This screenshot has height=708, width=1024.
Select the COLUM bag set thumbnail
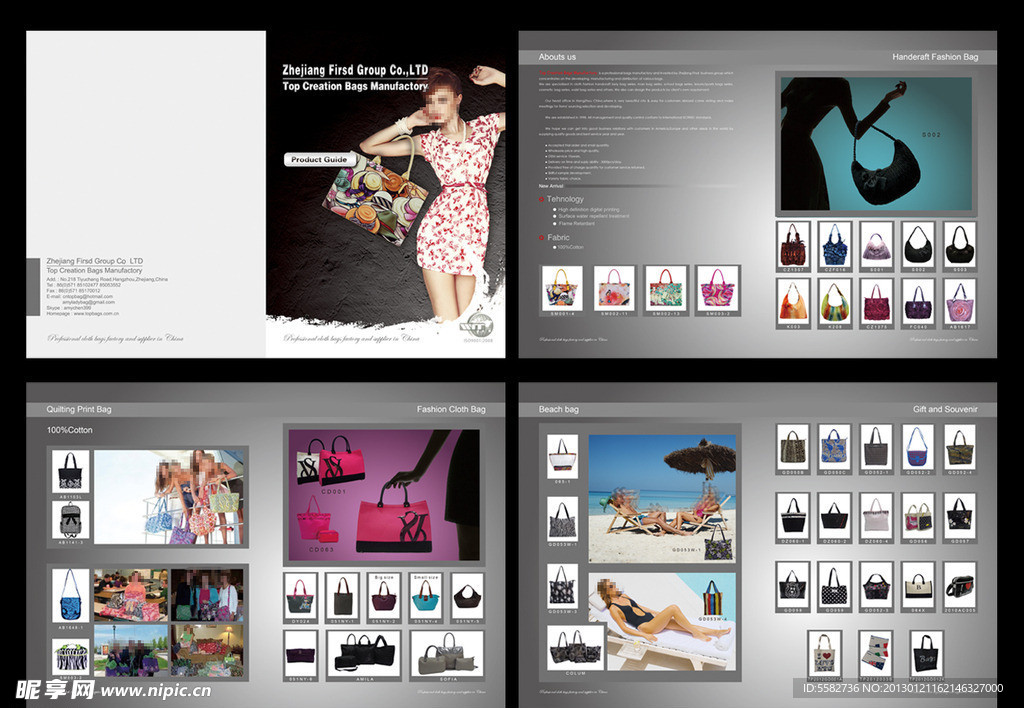coord(575,647)
